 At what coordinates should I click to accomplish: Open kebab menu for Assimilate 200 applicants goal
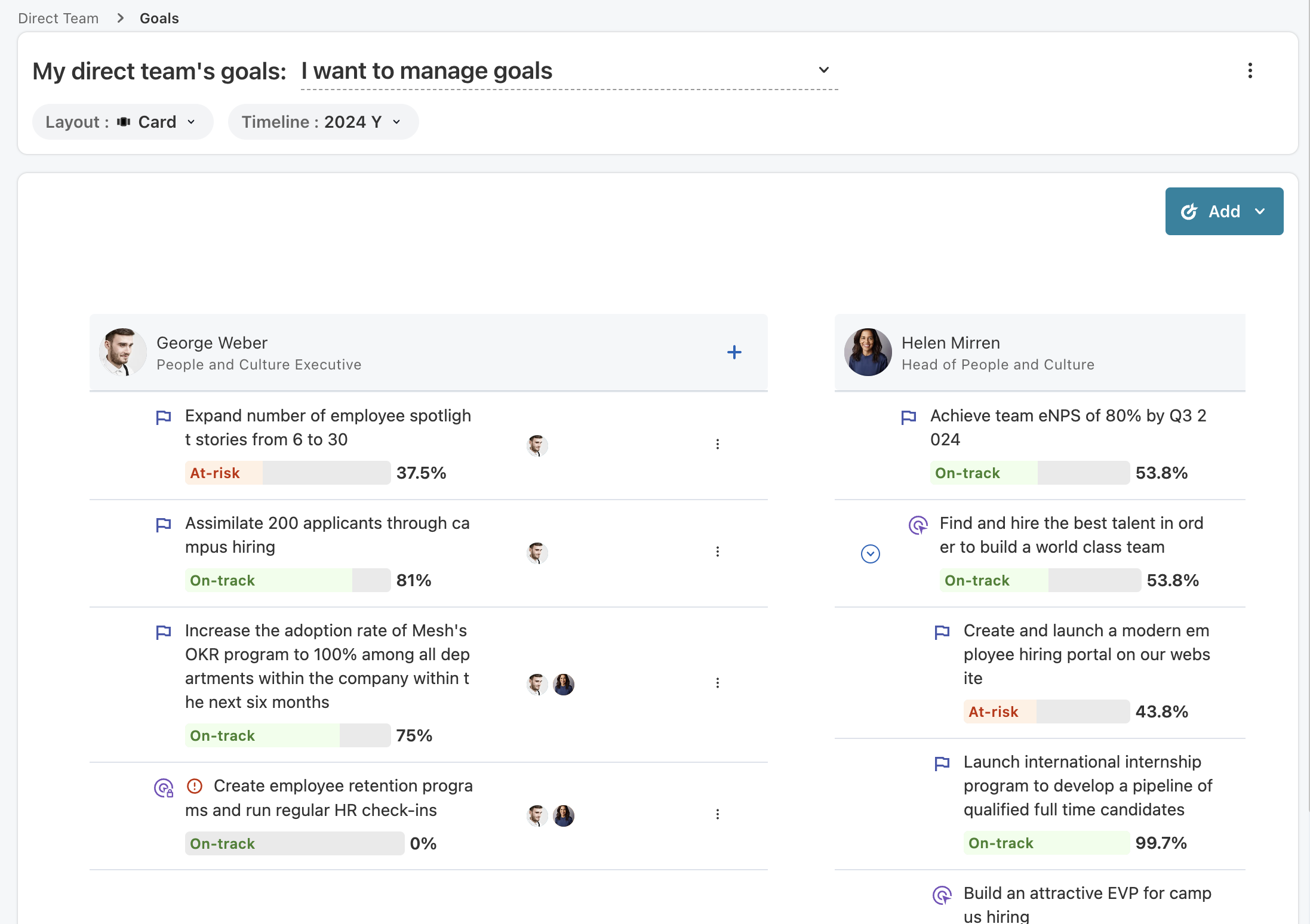point(717,552)
